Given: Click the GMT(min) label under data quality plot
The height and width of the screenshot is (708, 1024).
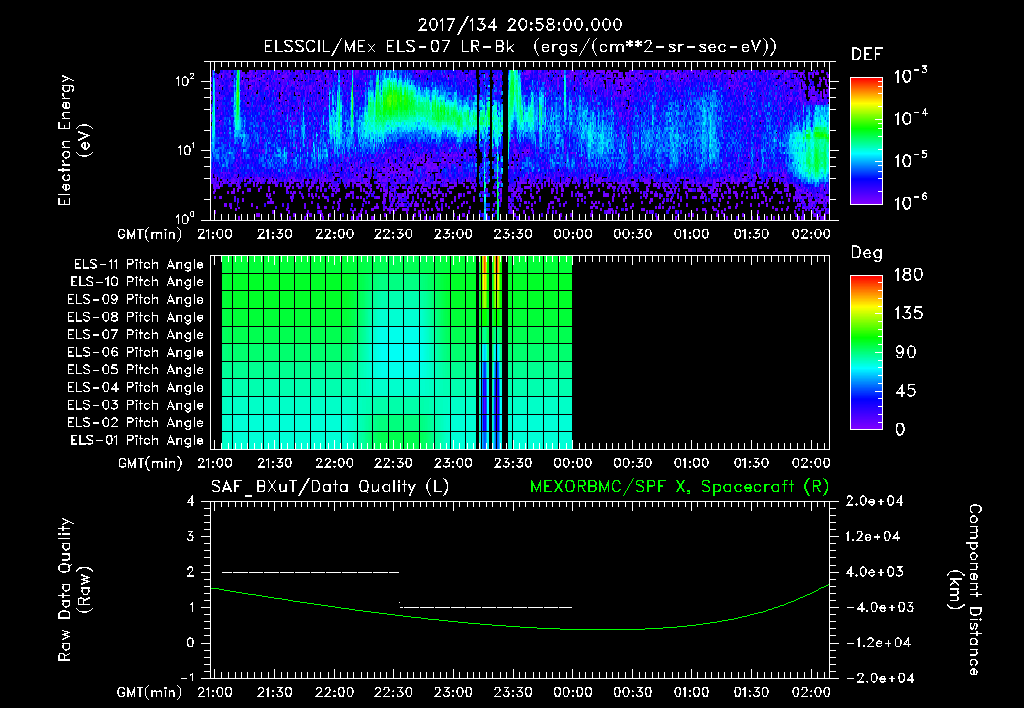Looking at the screenshot, I should (150, 692).
